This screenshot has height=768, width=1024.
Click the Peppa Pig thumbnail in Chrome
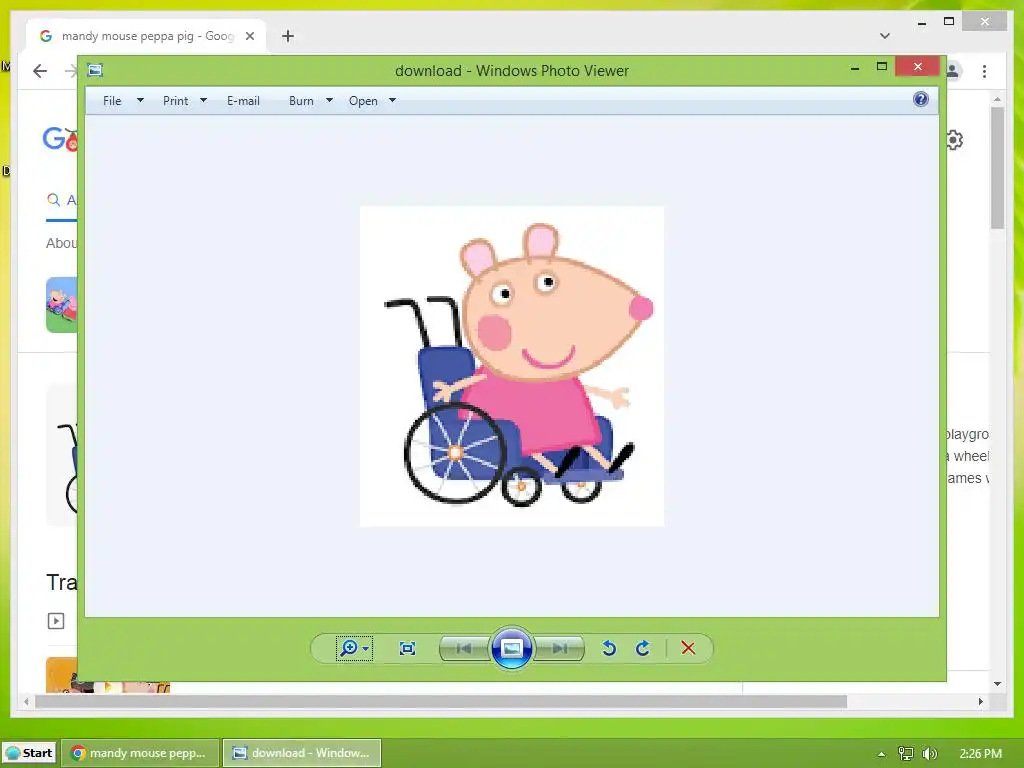[61, 305]
